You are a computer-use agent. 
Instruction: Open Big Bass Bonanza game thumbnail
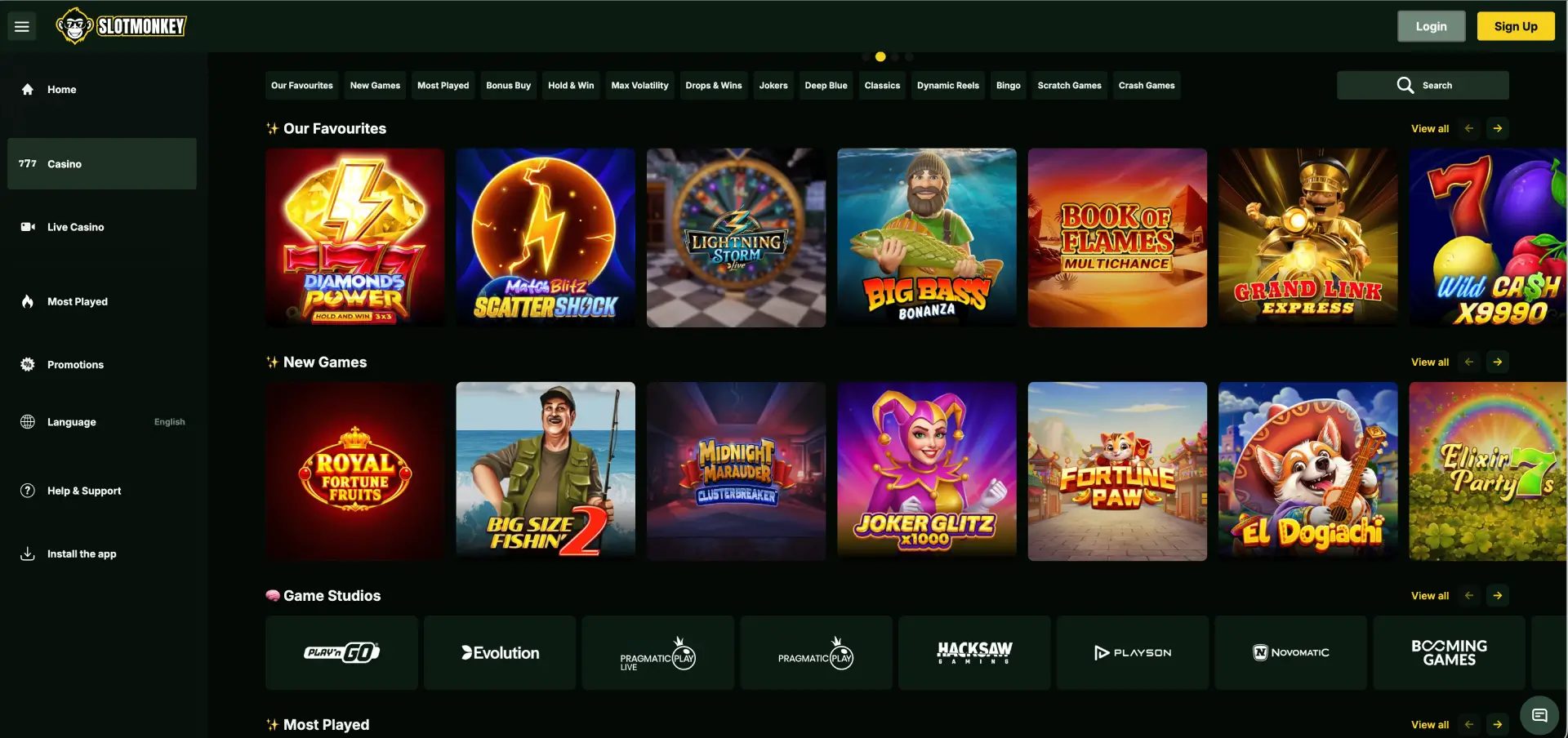pyautogui.click(x=927, y=238)
